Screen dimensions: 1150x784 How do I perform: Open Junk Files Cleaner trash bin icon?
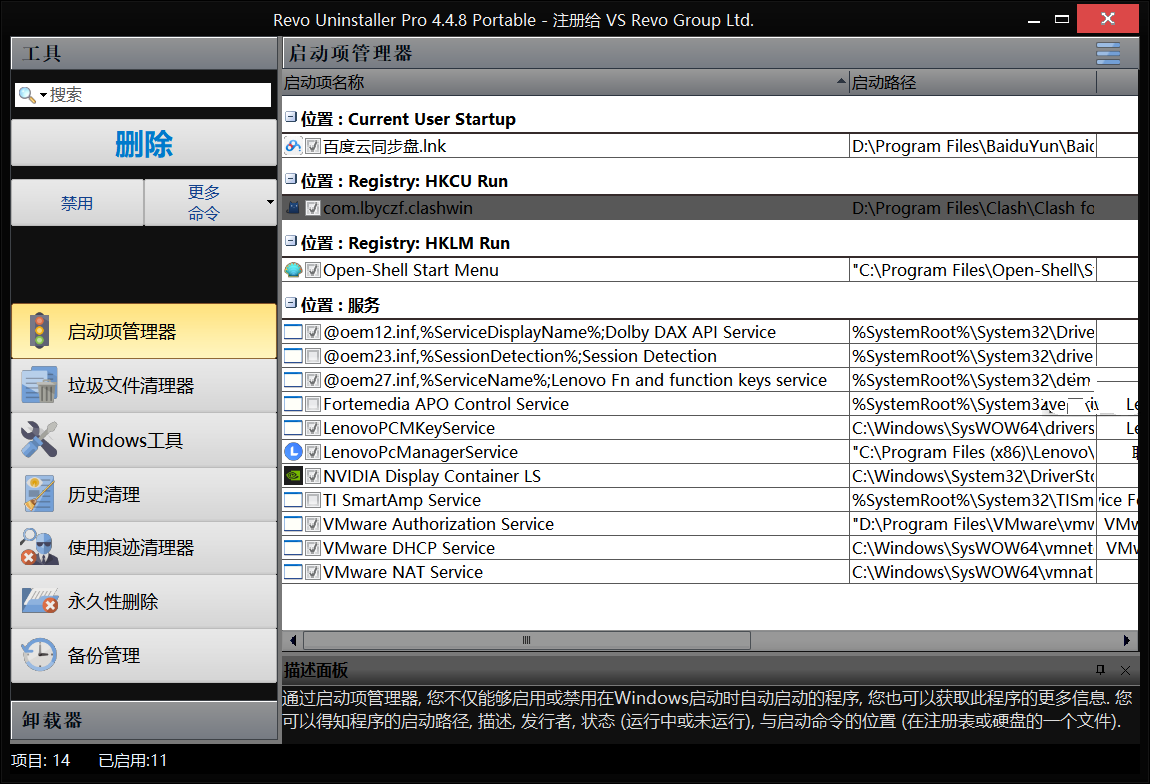[39, 386]
